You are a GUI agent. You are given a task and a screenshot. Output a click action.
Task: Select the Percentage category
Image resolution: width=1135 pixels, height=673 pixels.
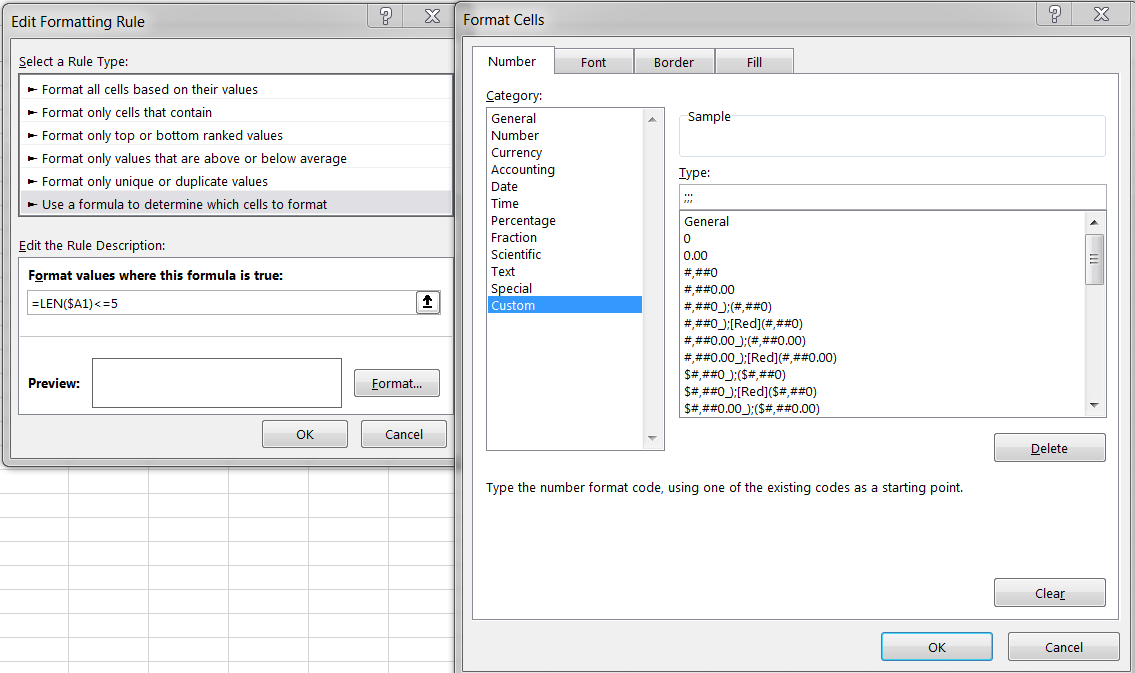click(x=565, y=221)
